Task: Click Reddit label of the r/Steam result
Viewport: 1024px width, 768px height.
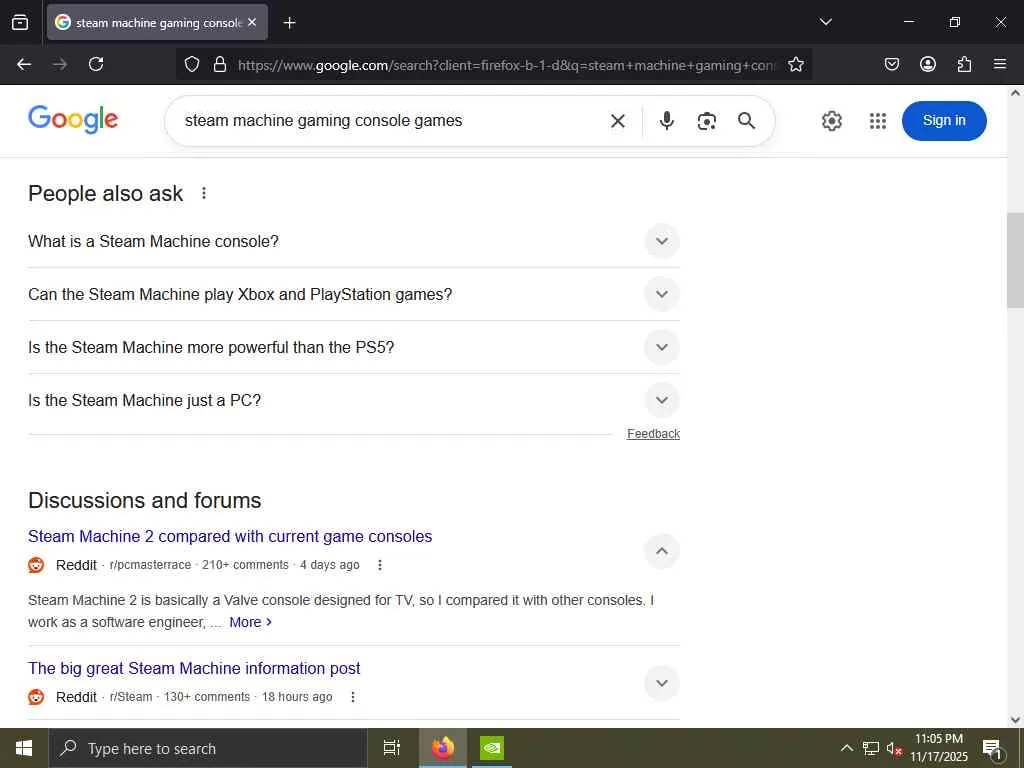Action: (76, 697)
